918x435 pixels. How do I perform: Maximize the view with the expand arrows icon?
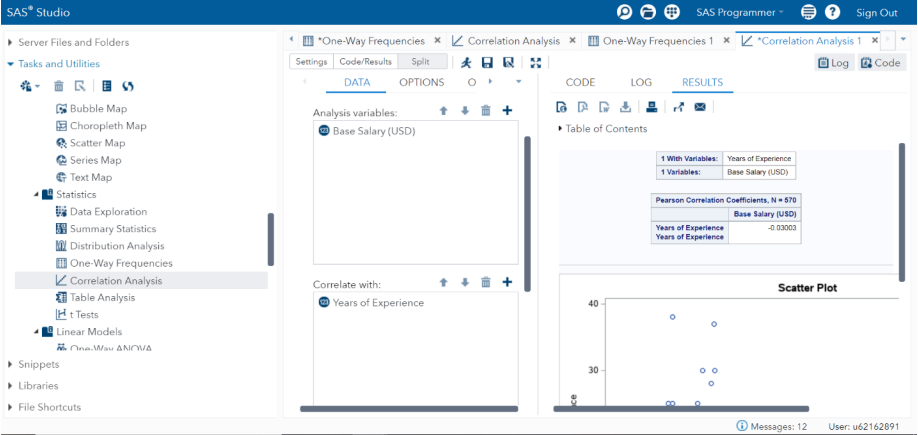click(x=535, y=62)
